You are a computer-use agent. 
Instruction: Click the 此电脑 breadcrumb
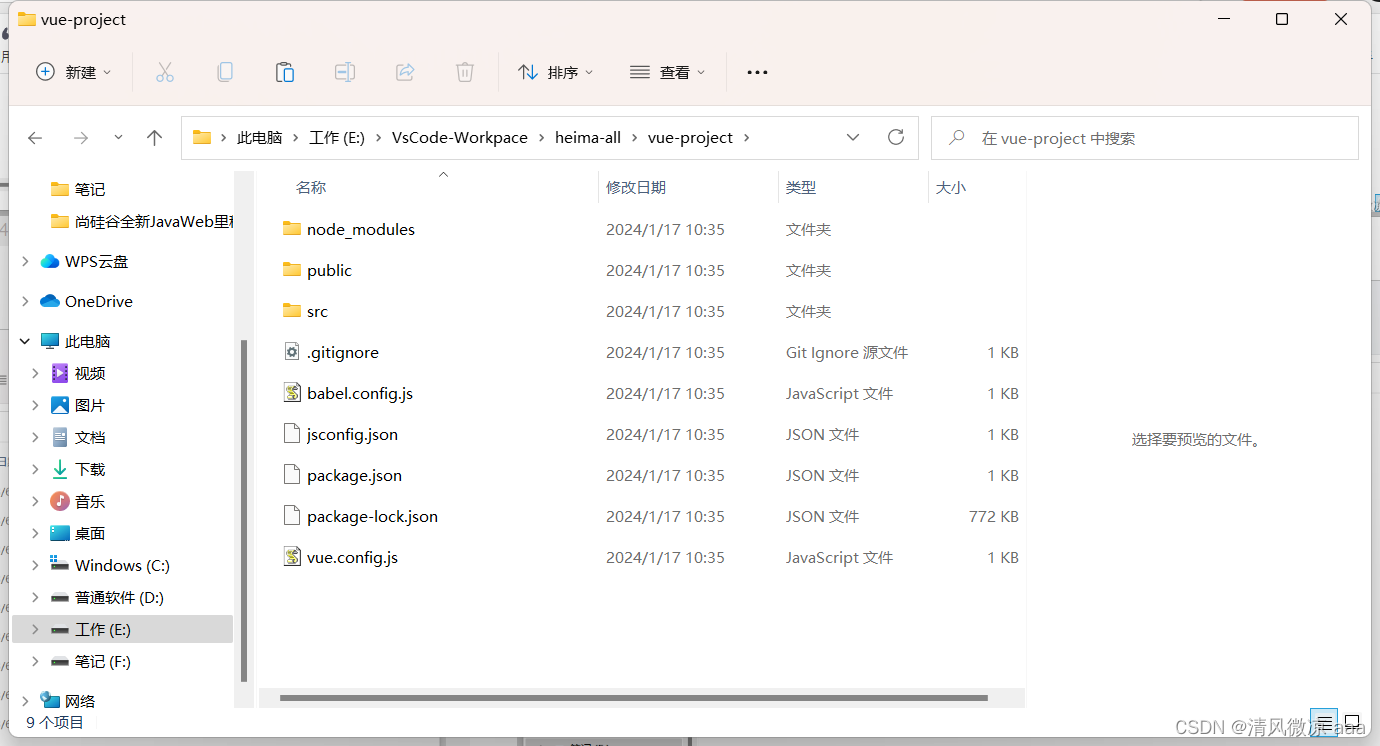[259, 138]
